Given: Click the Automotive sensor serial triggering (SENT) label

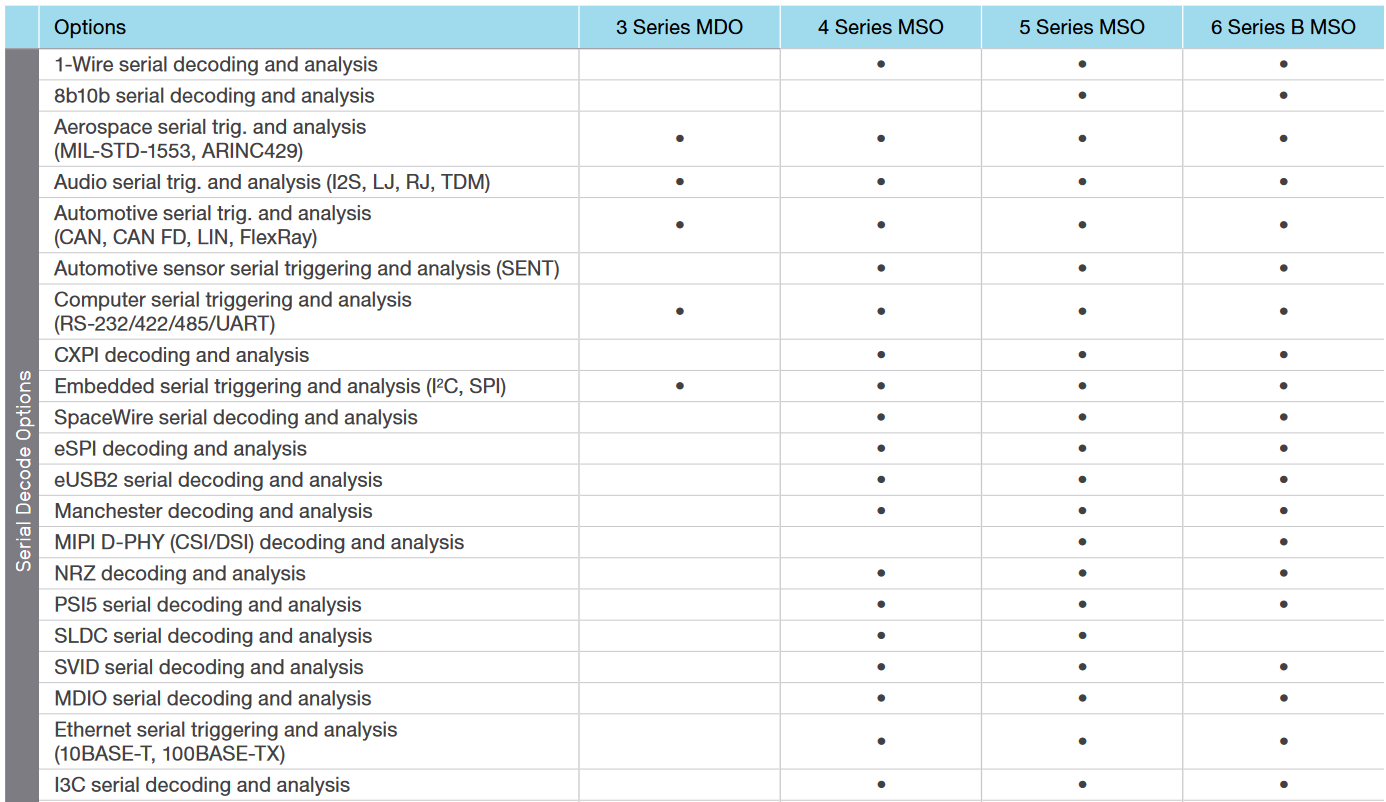Looking at the screenshot, I should 306,268.
